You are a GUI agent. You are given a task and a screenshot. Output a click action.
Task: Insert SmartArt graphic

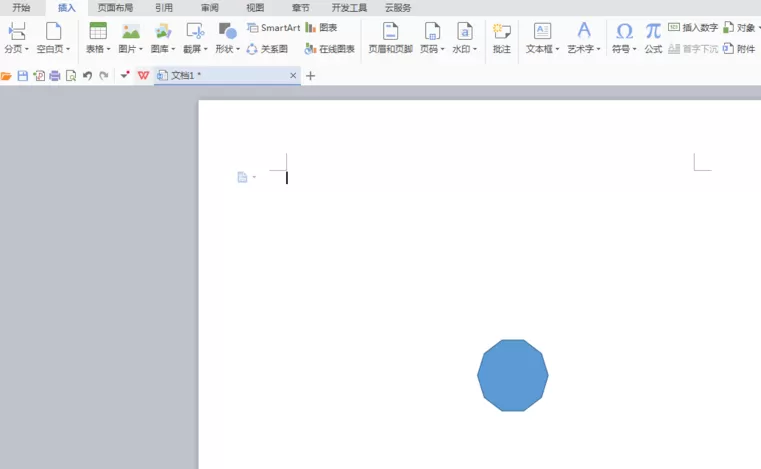pyautogui.click(x=274, y=28)
